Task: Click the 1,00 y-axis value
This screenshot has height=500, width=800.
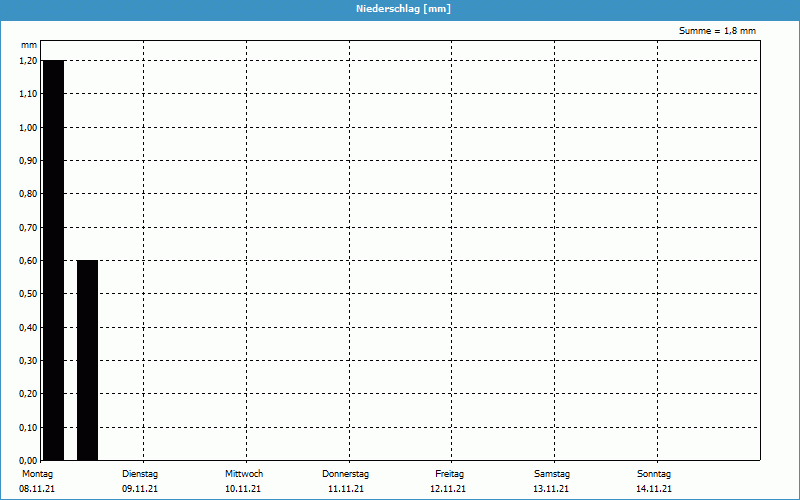Action: coord(28,128)
